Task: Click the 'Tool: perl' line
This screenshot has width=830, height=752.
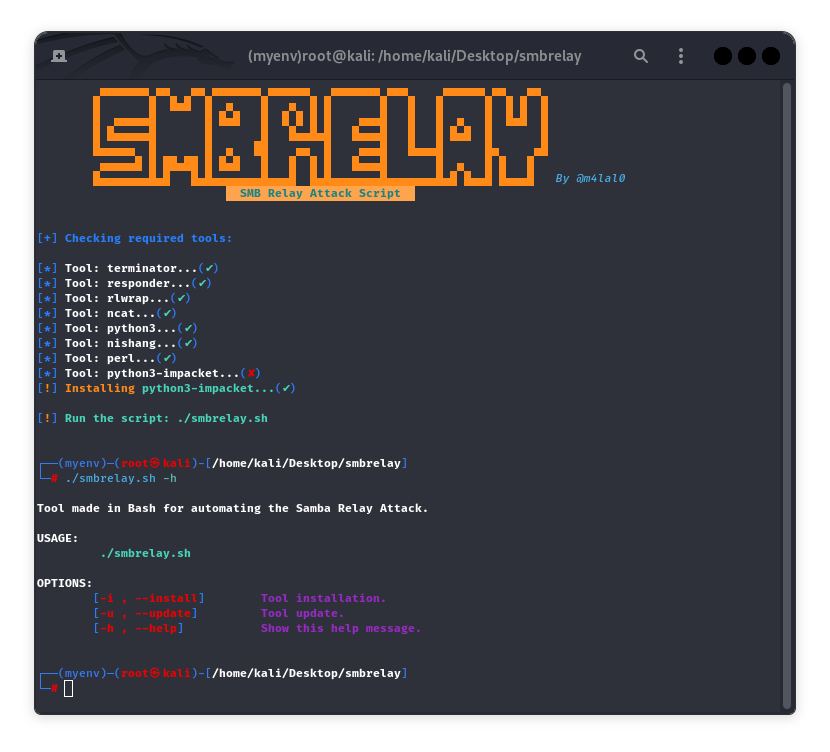Action: (x=107, y=358)
